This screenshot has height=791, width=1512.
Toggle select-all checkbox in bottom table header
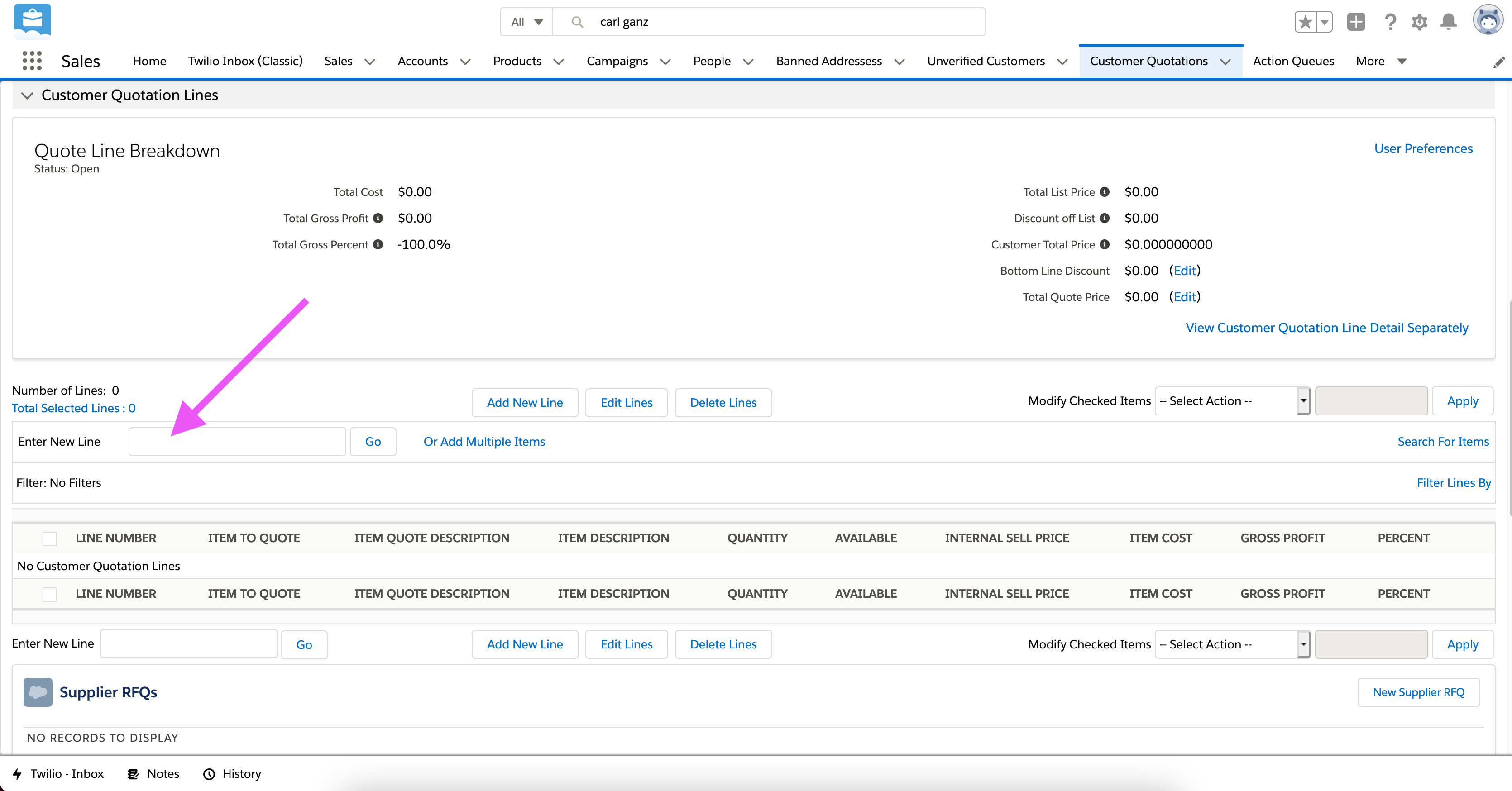click(50, 594)
